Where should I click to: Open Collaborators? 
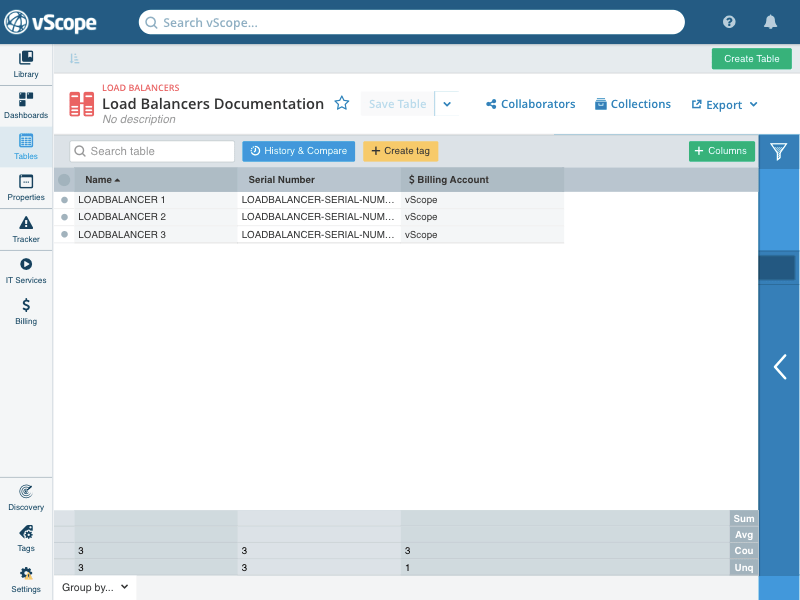pos(531,104)
